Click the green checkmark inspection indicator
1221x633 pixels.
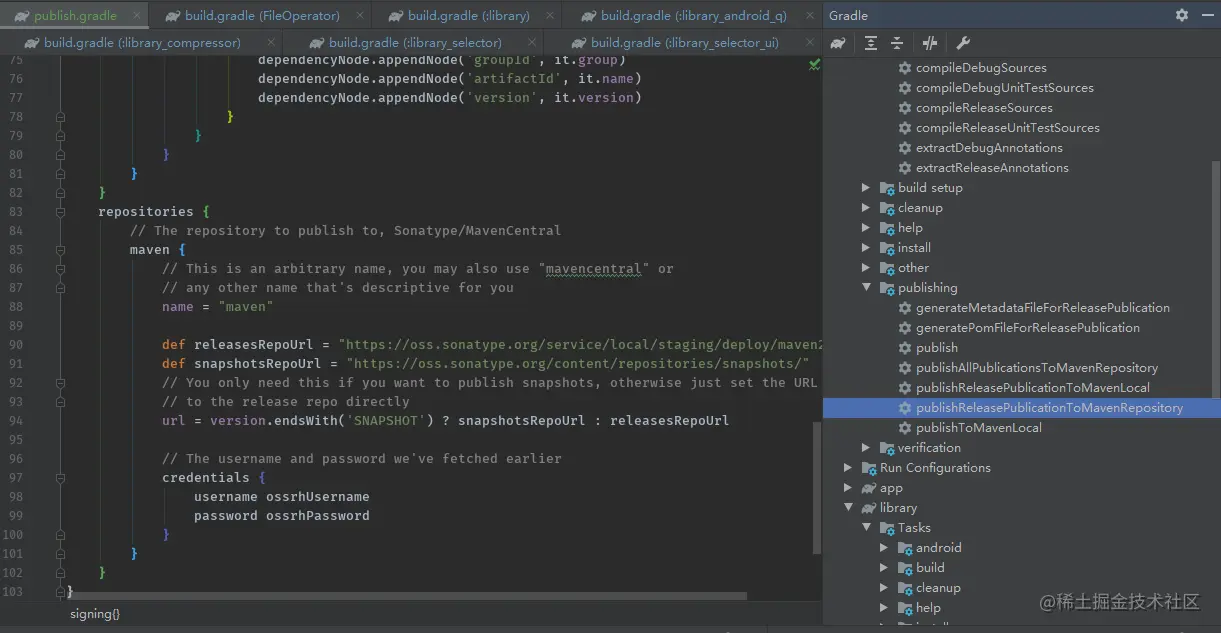pyautogui.click(x=814, y=63)
